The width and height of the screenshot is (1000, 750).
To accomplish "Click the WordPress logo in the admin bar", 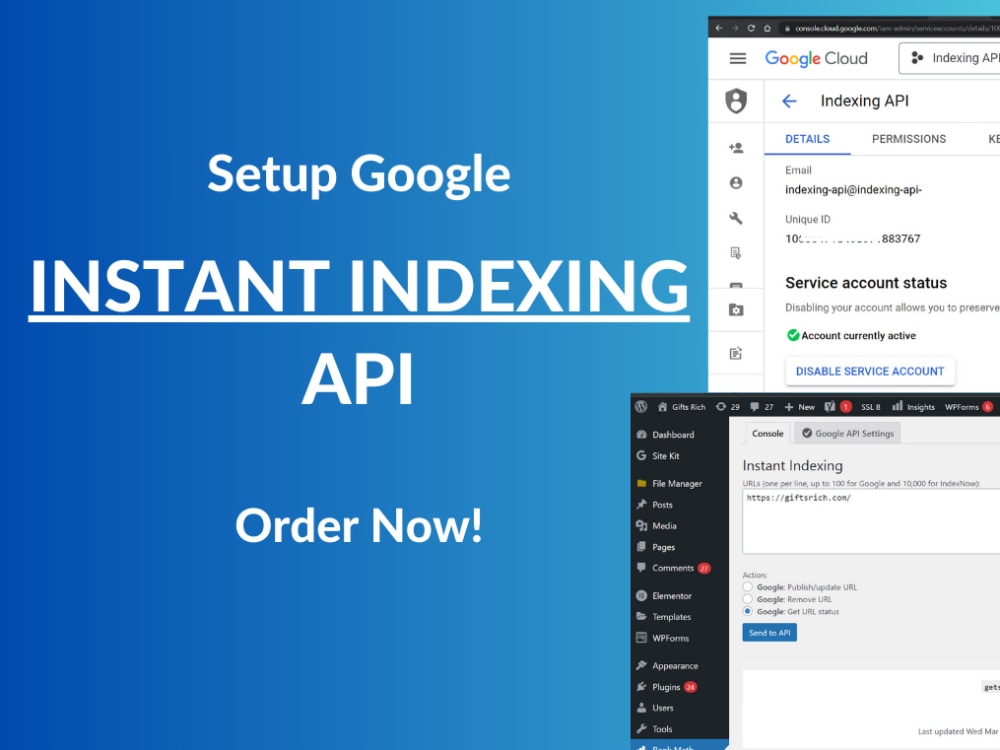I will [640, 407].
